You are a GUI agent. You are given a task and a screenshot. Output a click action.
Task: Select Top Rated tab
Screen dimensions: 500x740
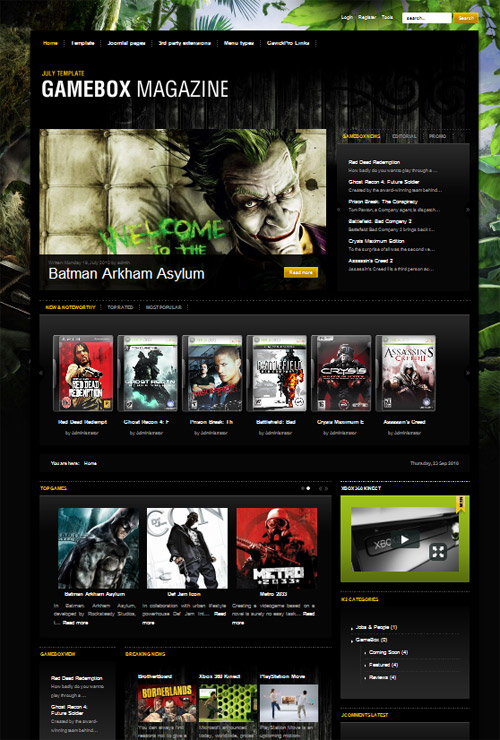click(x=120, y=307)
